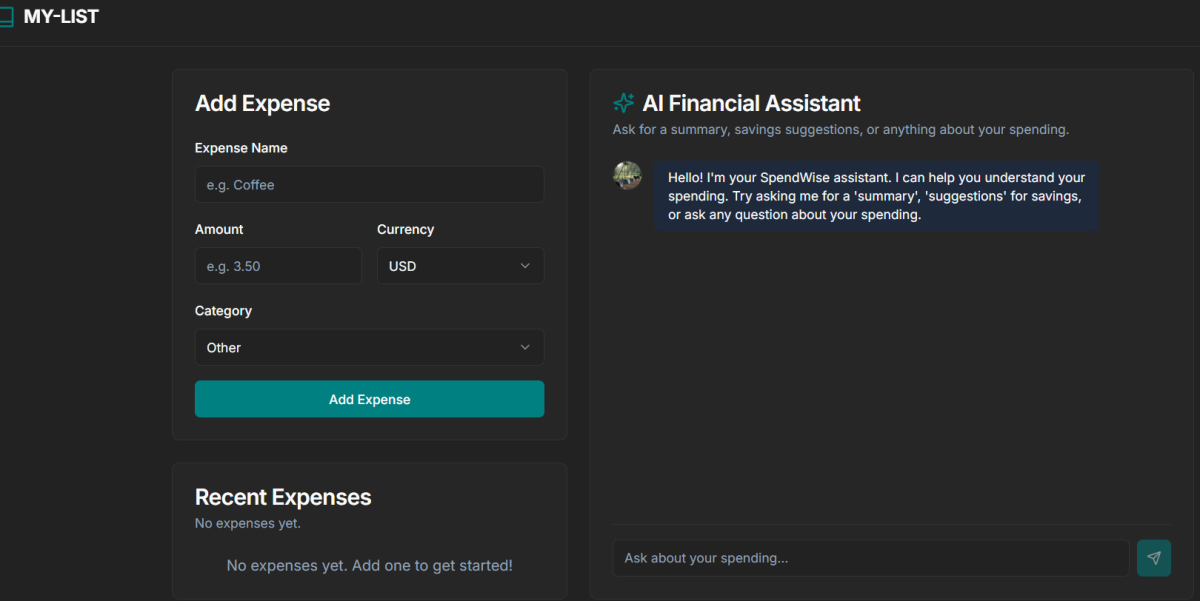This screenshot has width=1200, height=601.
Task: Click the Add Expense panel heading
Action: click(262, 103)
